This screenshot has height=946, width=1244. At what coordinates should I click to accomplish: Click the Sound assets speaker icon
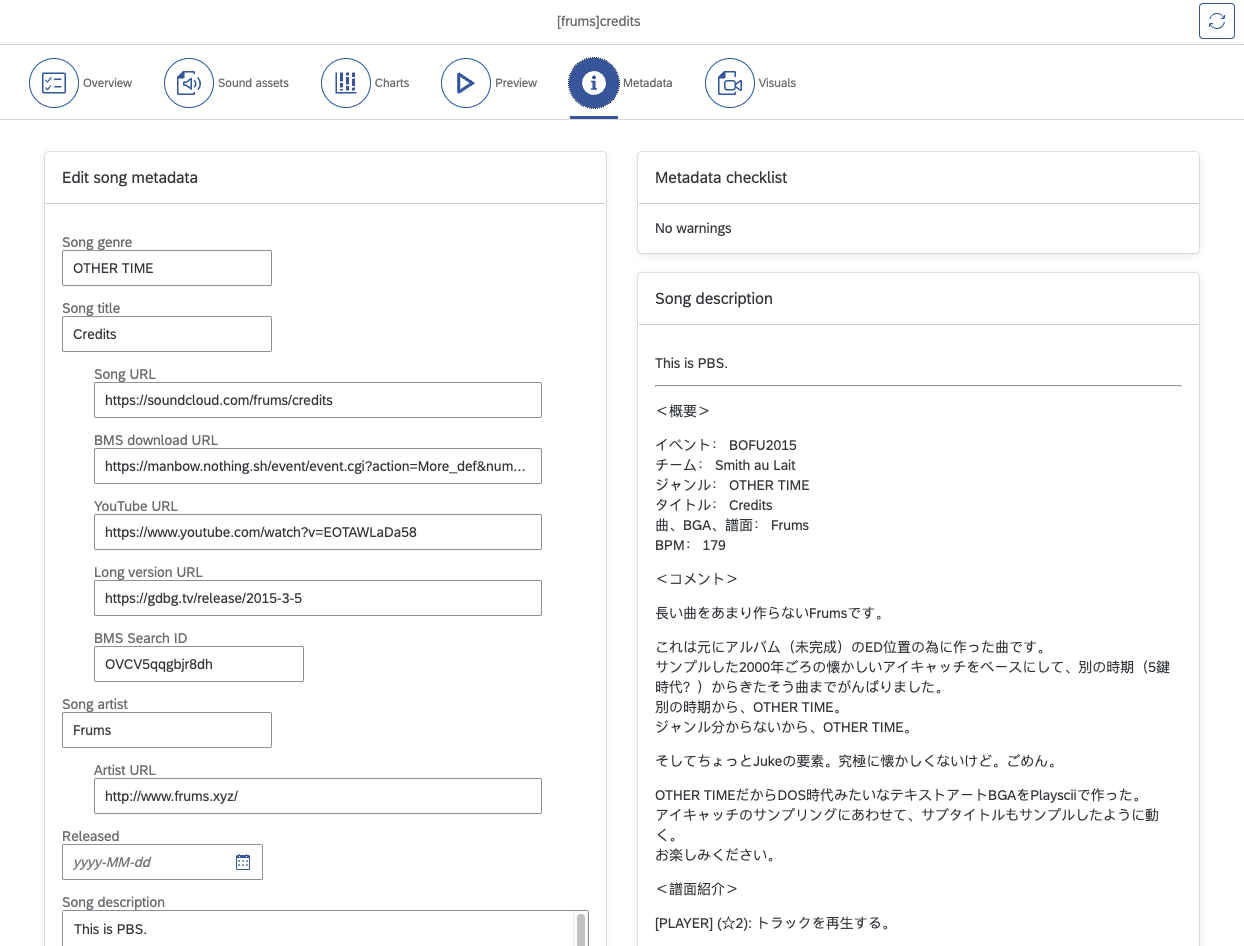[x=189, y=82]
